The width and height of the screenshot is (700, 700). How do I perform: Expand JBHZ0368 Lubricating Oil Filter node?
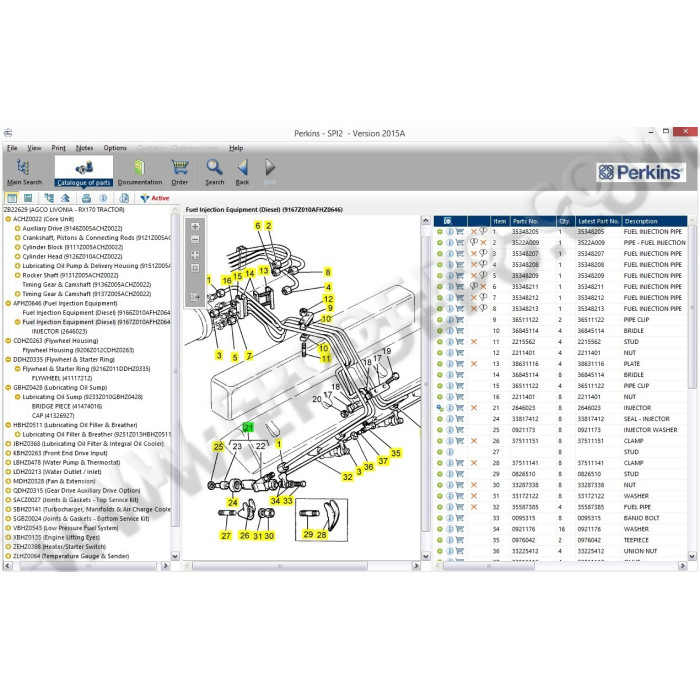8,444
